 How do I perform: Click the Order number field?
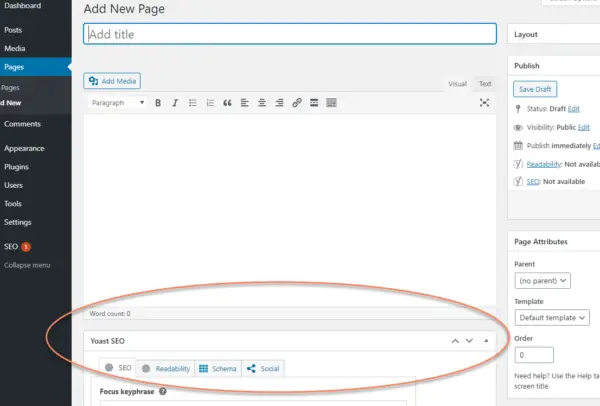tap(534, 355)
